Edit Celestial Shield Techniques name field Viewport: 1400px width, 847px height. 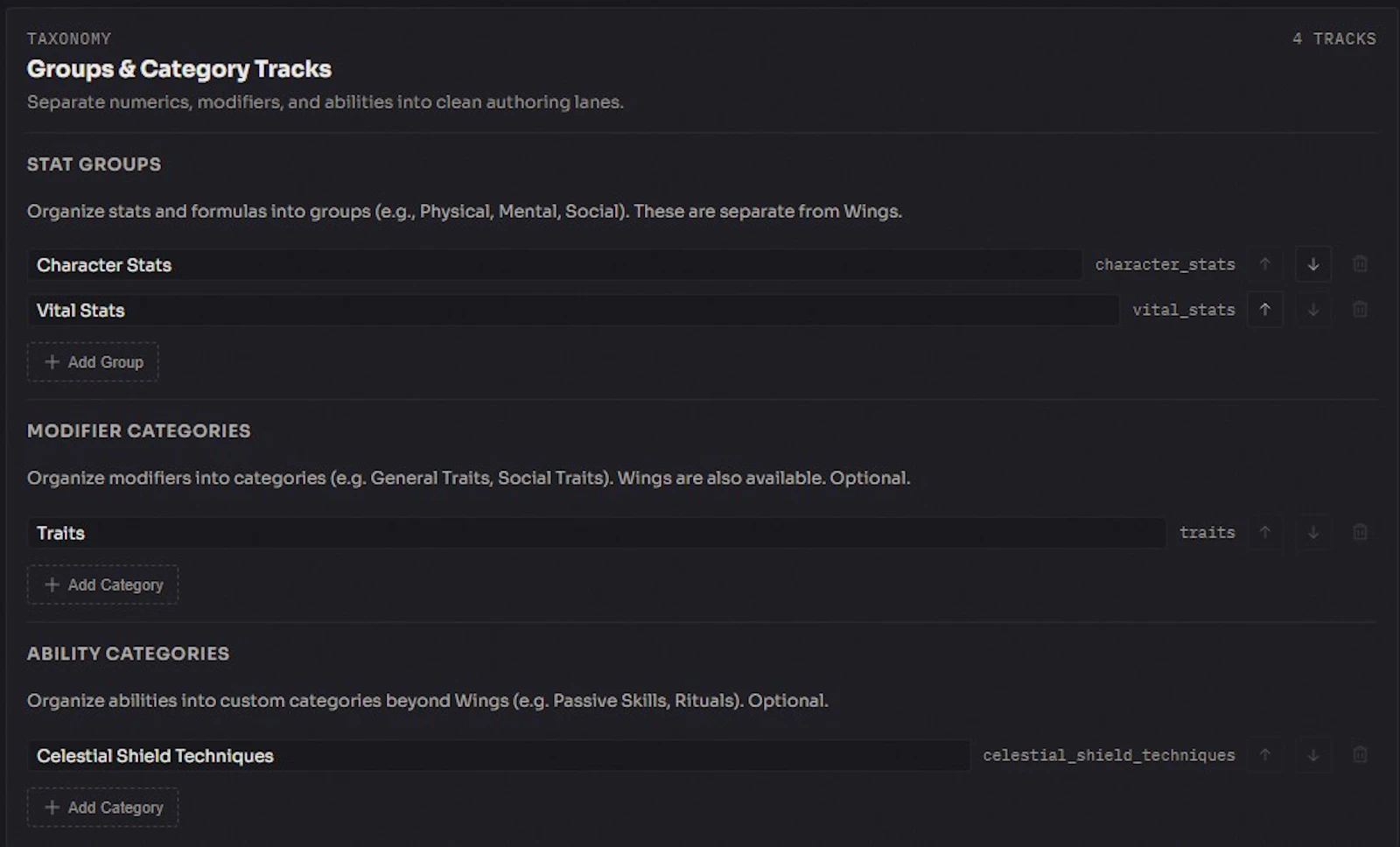coord(499,756)
